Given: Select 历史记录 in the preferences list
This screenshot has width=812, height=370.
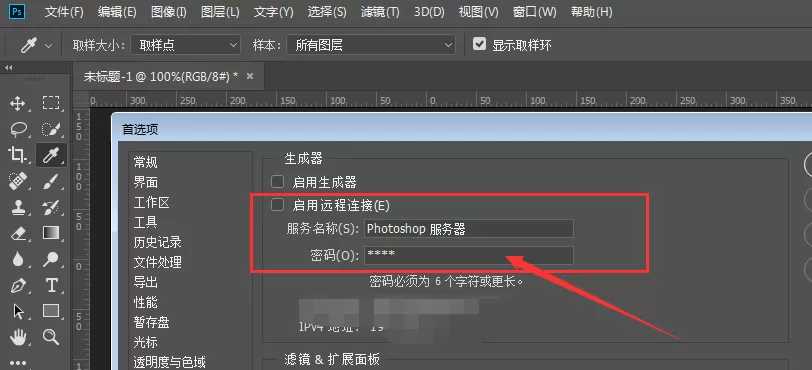Looking at the screenshot, I should 157,242.
